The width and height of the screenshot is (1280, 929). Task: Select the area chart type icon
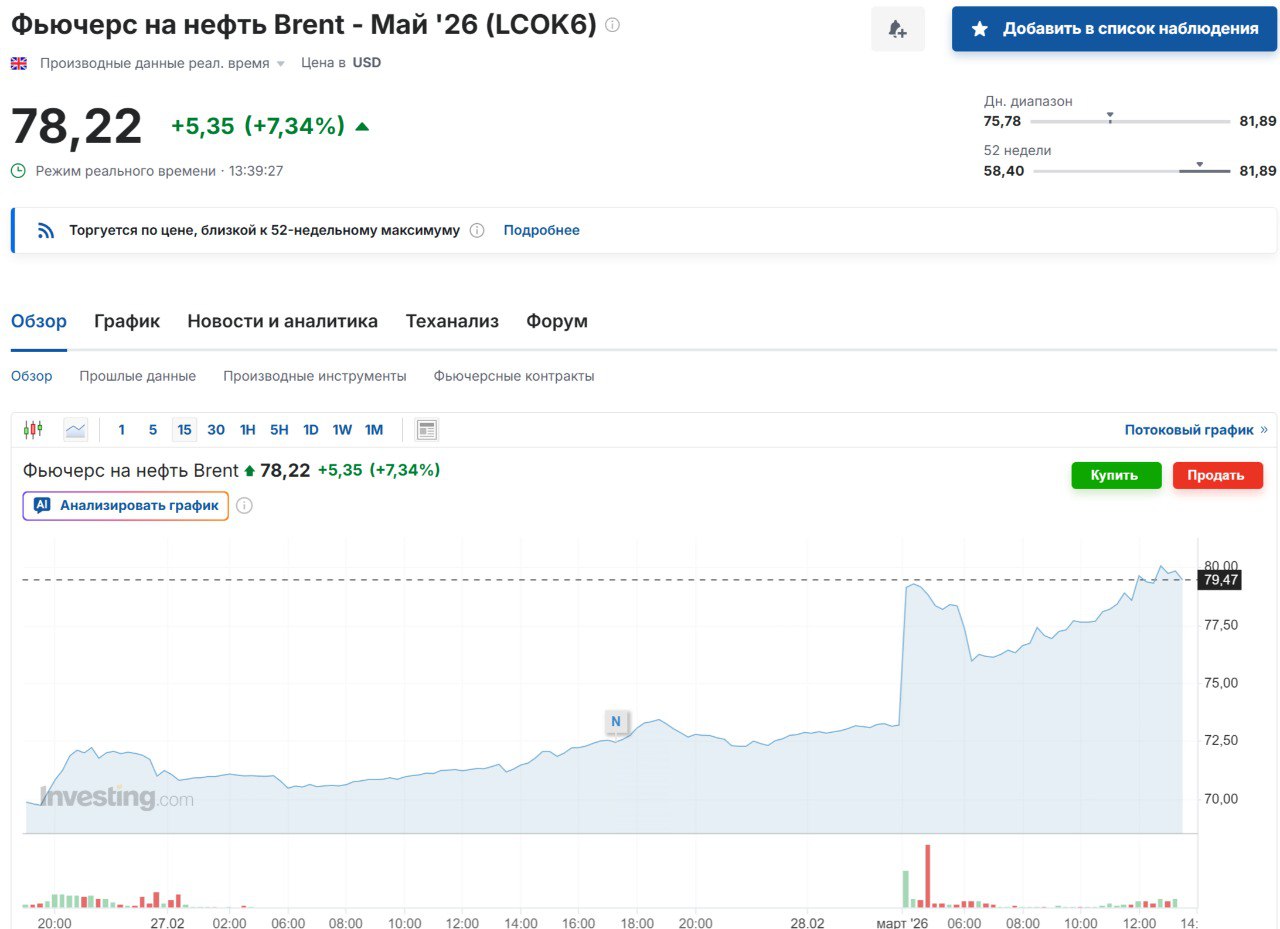[75, 430]
